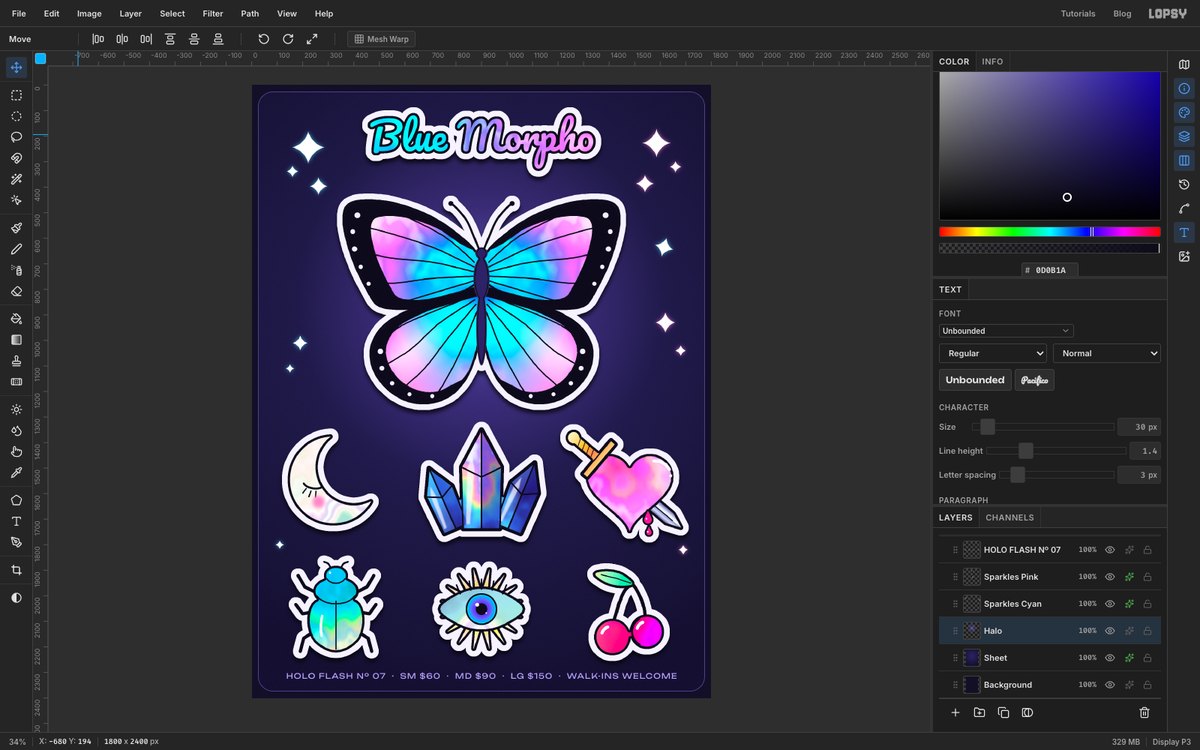This screenshot has width=1200, height=750.
Task: Open the Tutorials link
Action: tap(1078, 14)
